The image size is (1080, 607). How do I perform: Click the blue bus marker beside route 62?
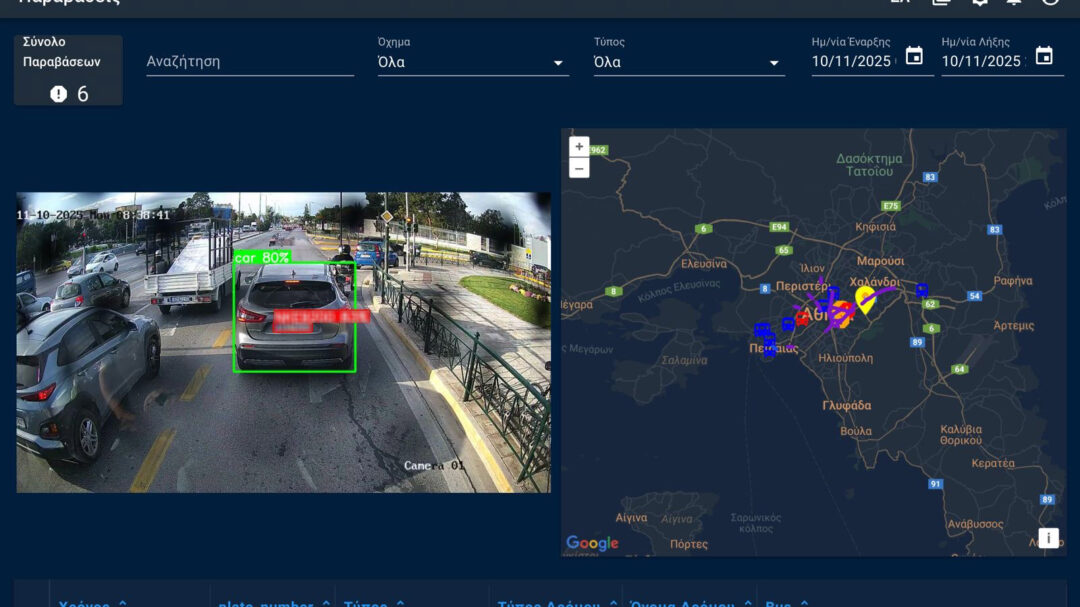pyautogui.click(x=921, y=290)
